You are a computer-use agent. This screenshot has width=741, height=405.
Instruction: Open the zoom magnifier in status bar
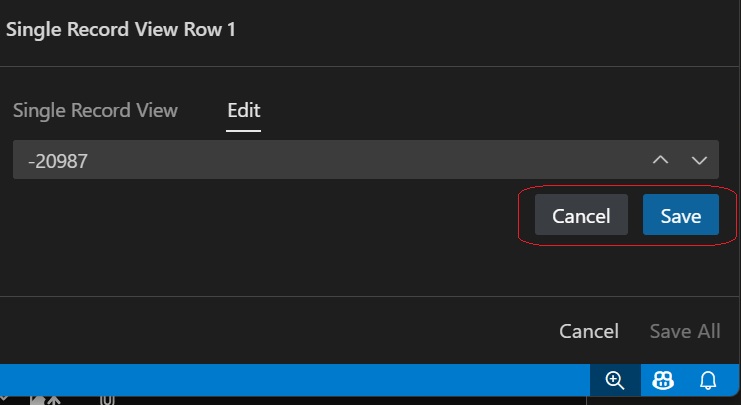(615, 379)
